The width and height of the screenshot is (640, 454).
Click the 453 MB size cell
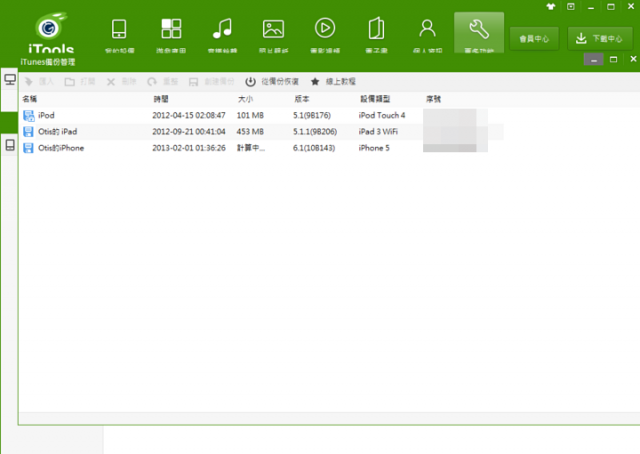tap(250, 132)
